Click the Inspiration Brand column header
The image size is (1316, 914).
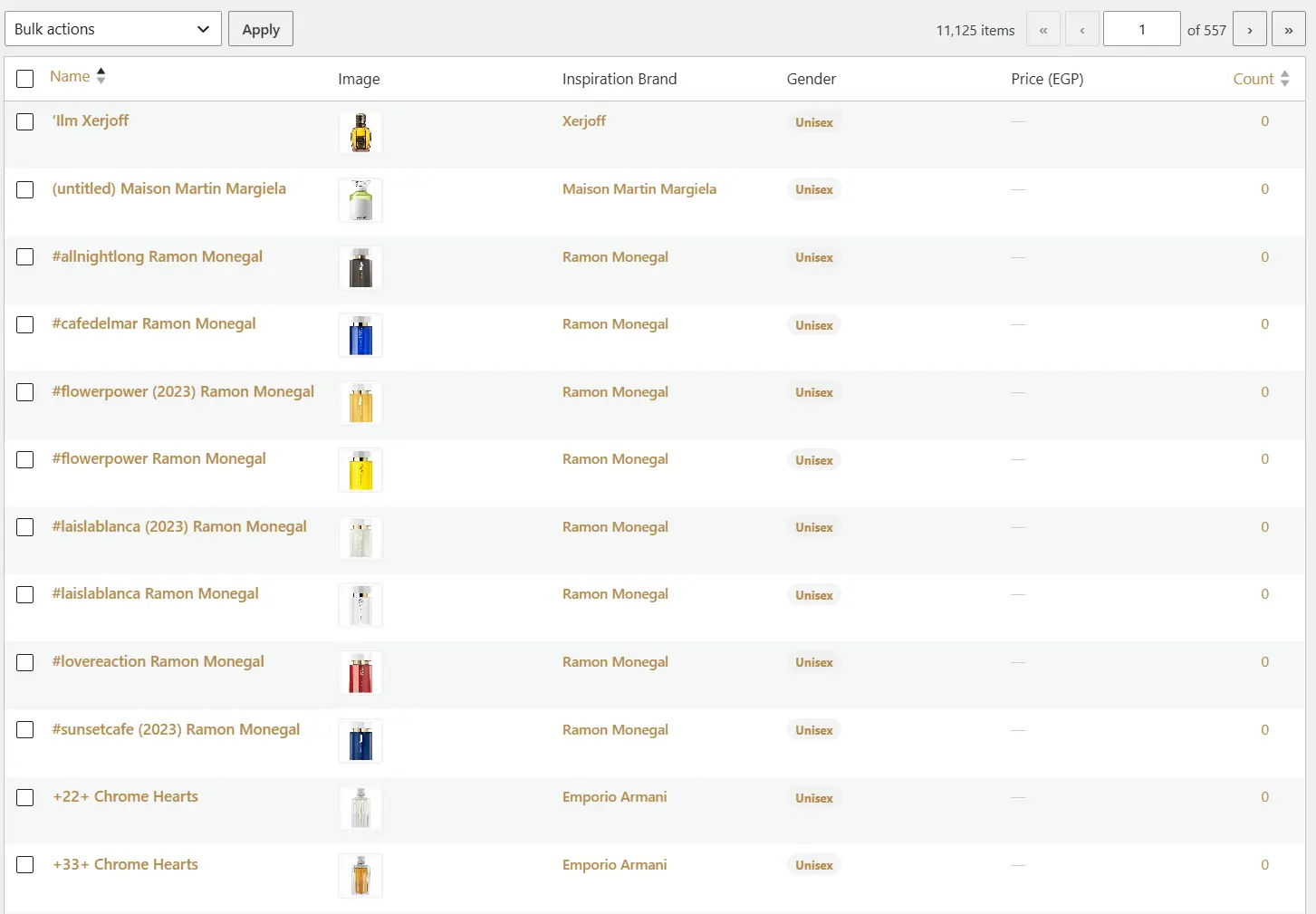tap(620, 79)
